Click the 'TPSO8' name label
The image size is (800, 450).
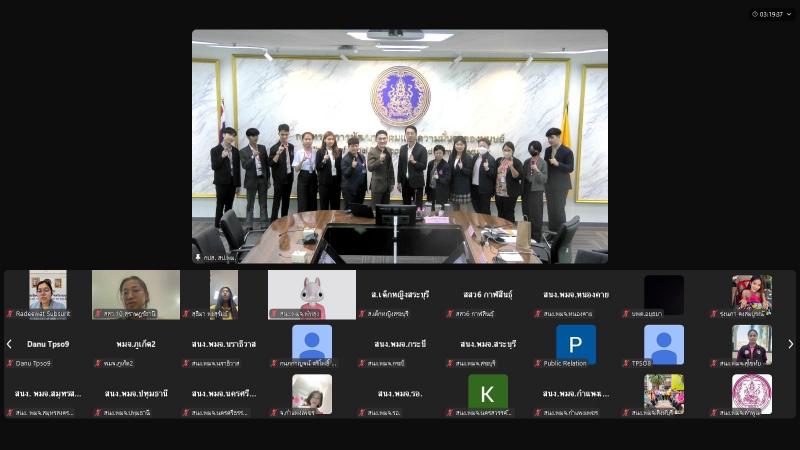coord(641,363)
